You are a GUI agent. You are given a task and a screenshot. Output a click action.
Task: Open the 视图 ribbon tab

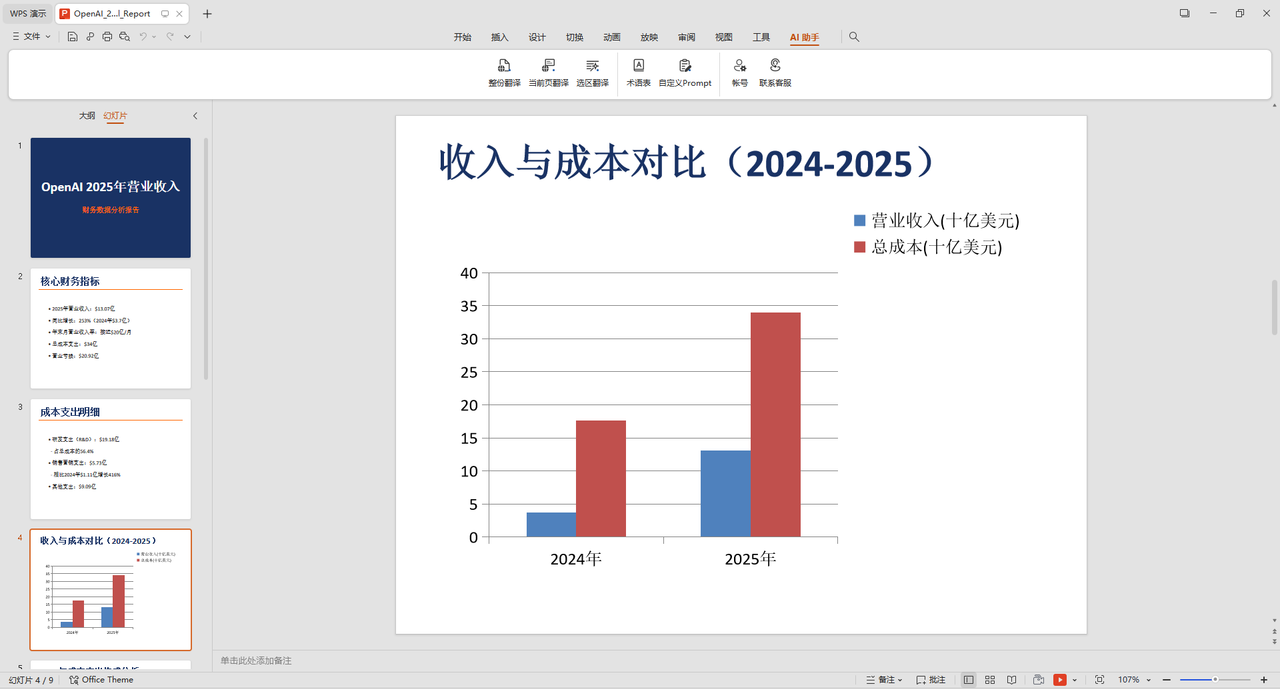724,37
